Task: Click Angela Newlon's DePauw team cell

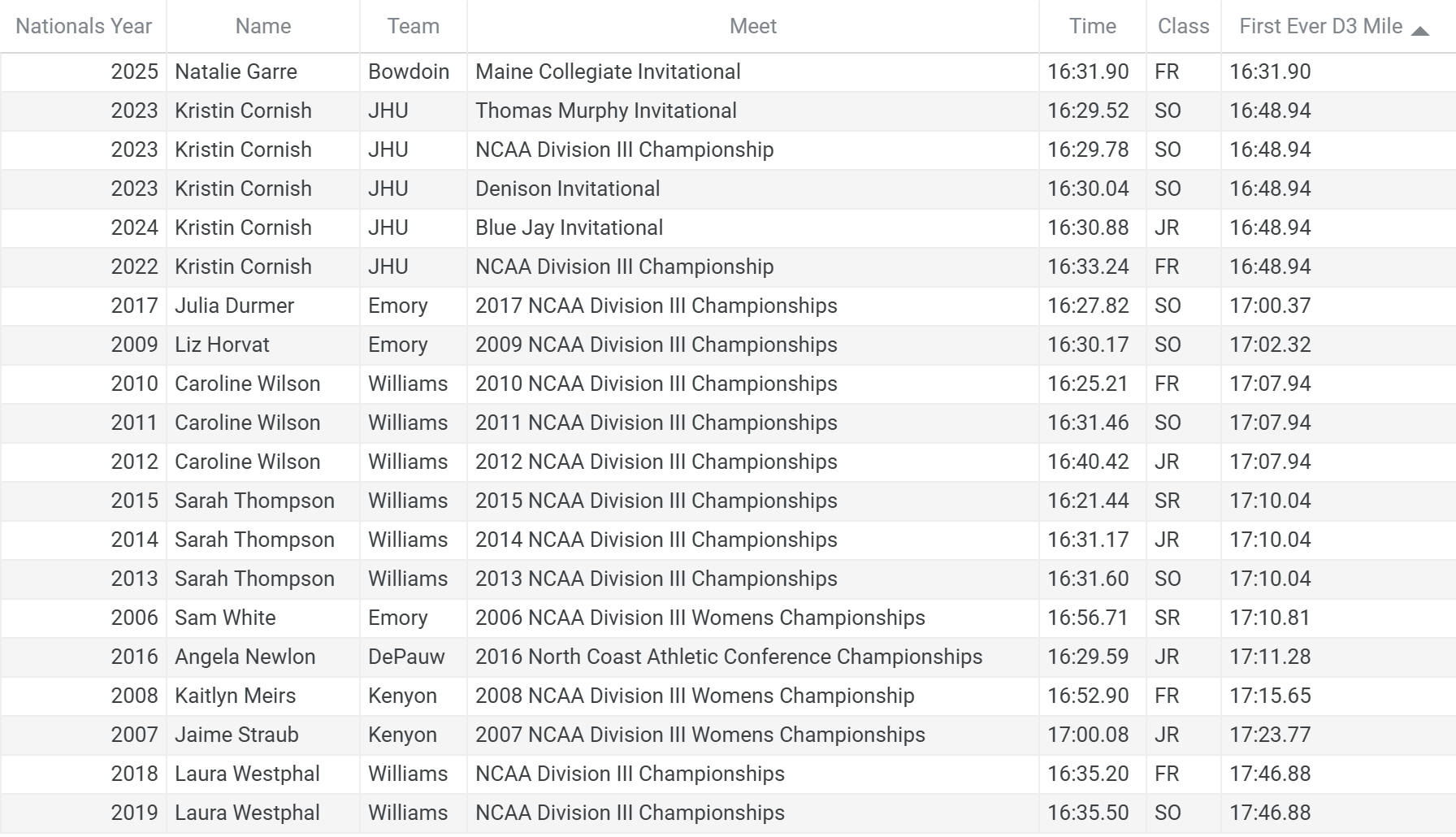Action: 406,657
